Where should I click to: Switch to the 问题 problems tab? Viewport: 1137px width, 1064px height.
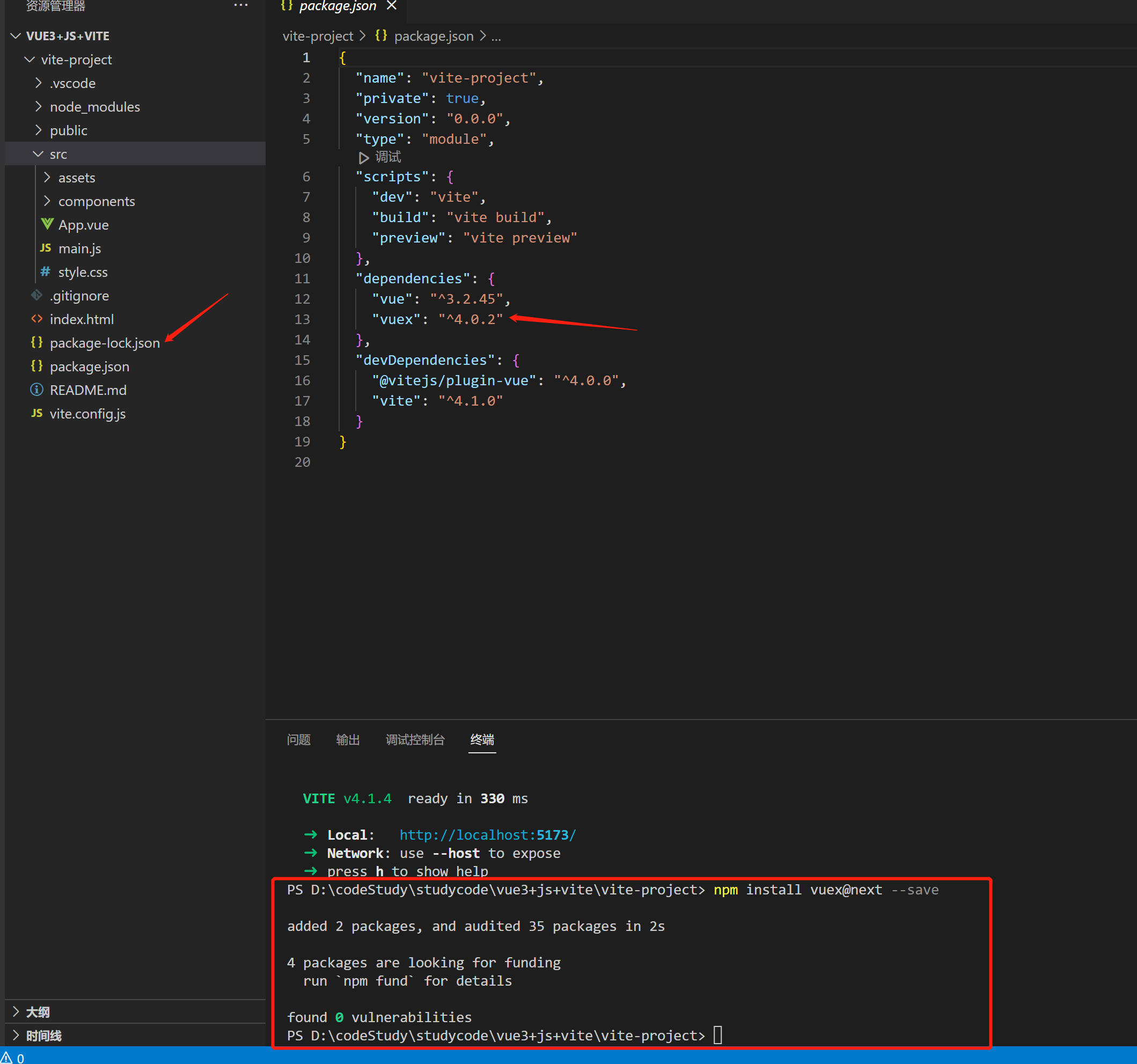(298, 740)
